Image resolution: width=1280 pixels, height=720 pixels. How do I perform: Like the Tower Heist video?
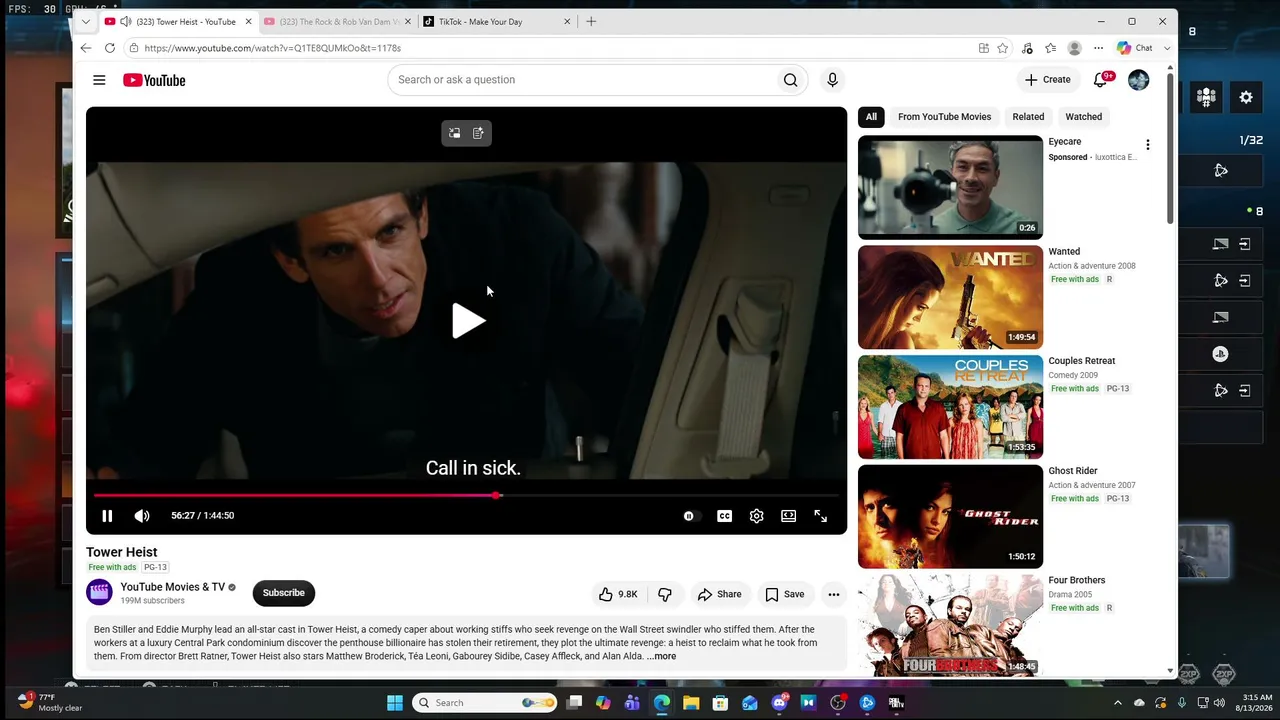[x=618, y=594]
